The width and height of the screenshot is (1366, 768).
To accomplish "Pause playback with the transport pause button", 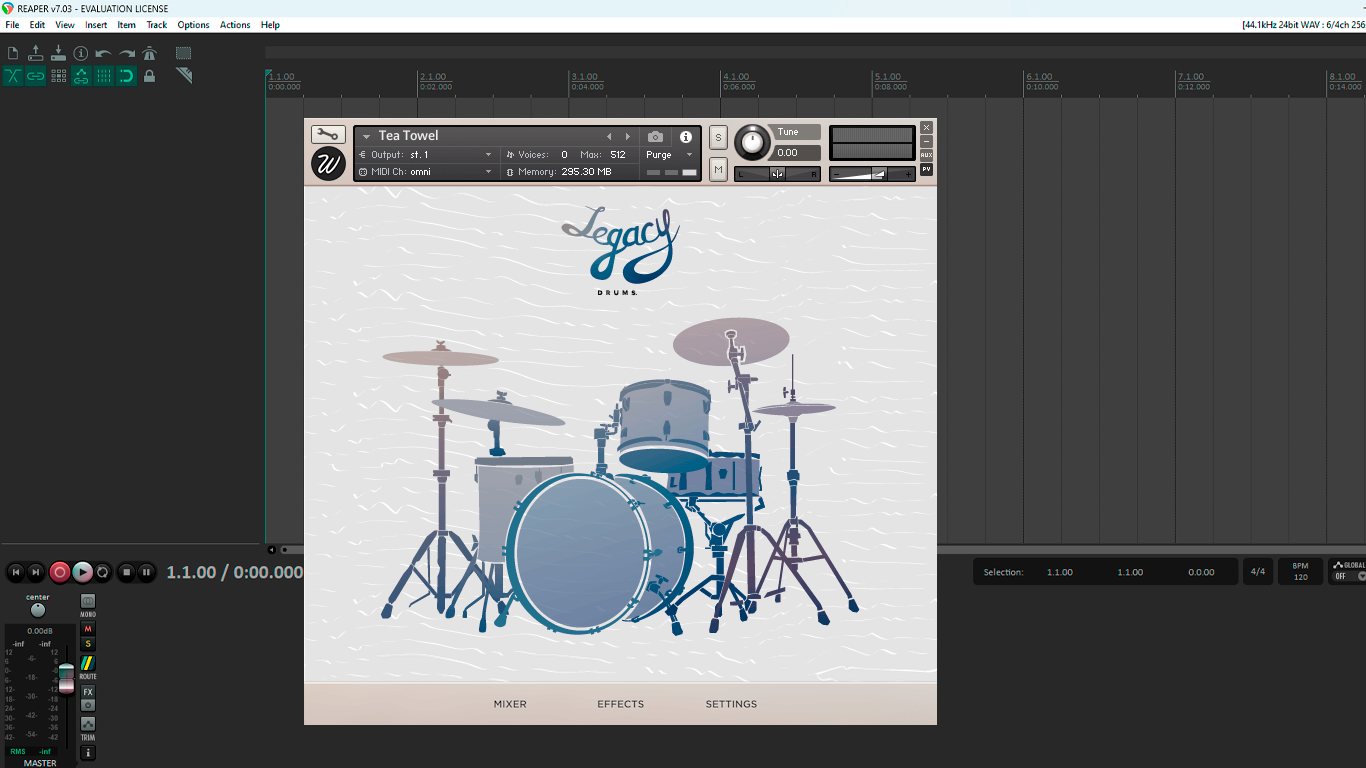I will point(146,572).
